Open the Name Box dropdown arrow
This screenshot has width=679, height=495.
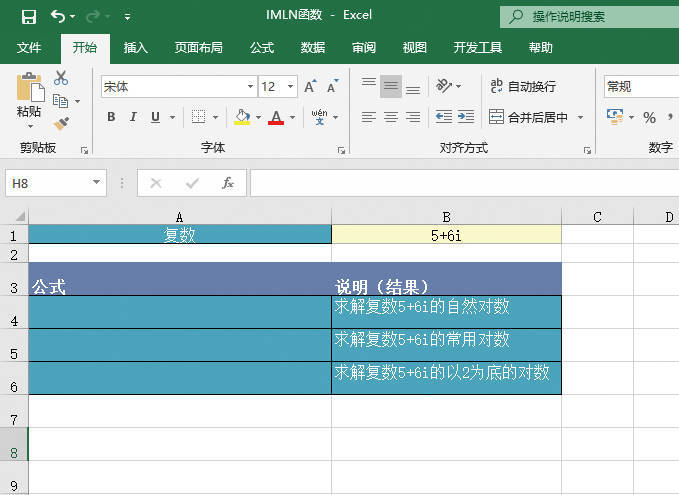coord(97,183)
